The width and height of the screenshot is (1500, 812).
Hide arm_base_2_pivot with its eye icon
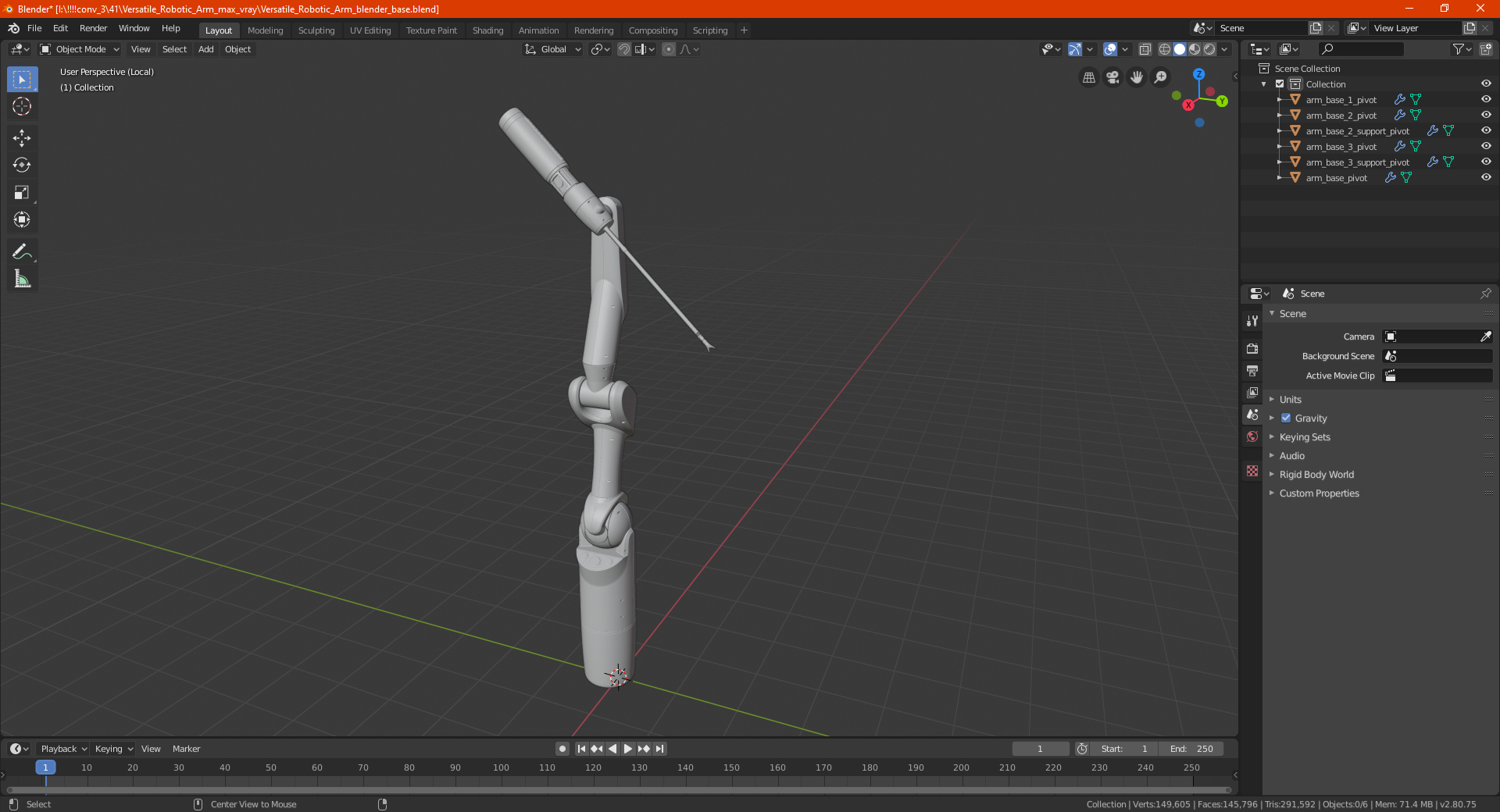click(x=1486, y=115)
